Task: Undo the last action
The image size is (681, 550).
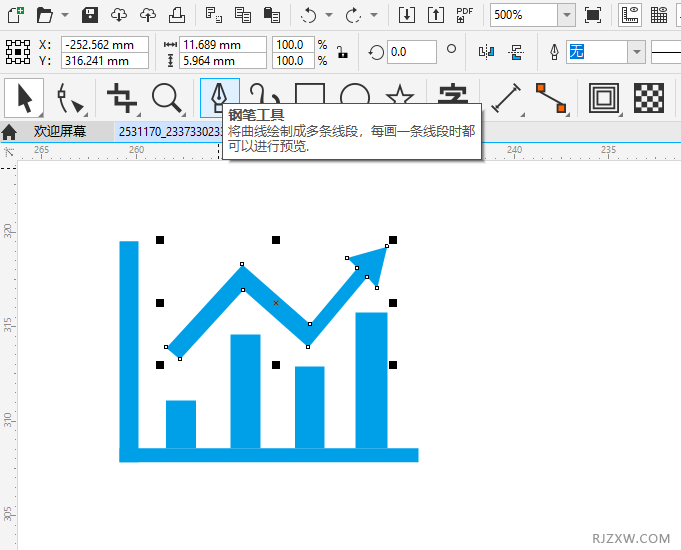Action: pos(308,16)
